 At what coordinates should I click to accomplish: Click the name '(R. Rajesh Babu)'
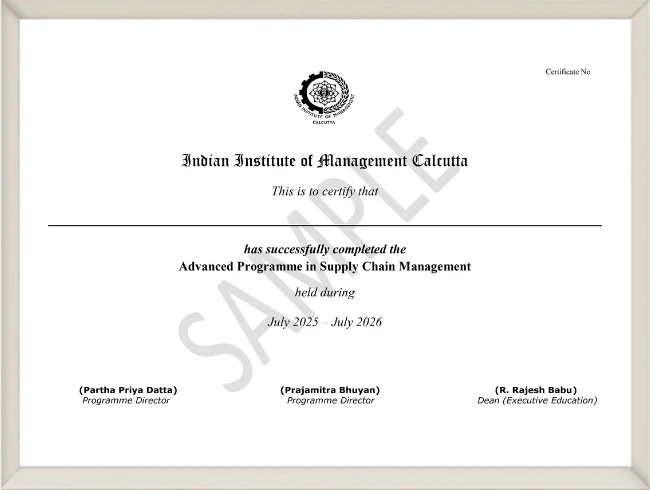tap(536, 390)
